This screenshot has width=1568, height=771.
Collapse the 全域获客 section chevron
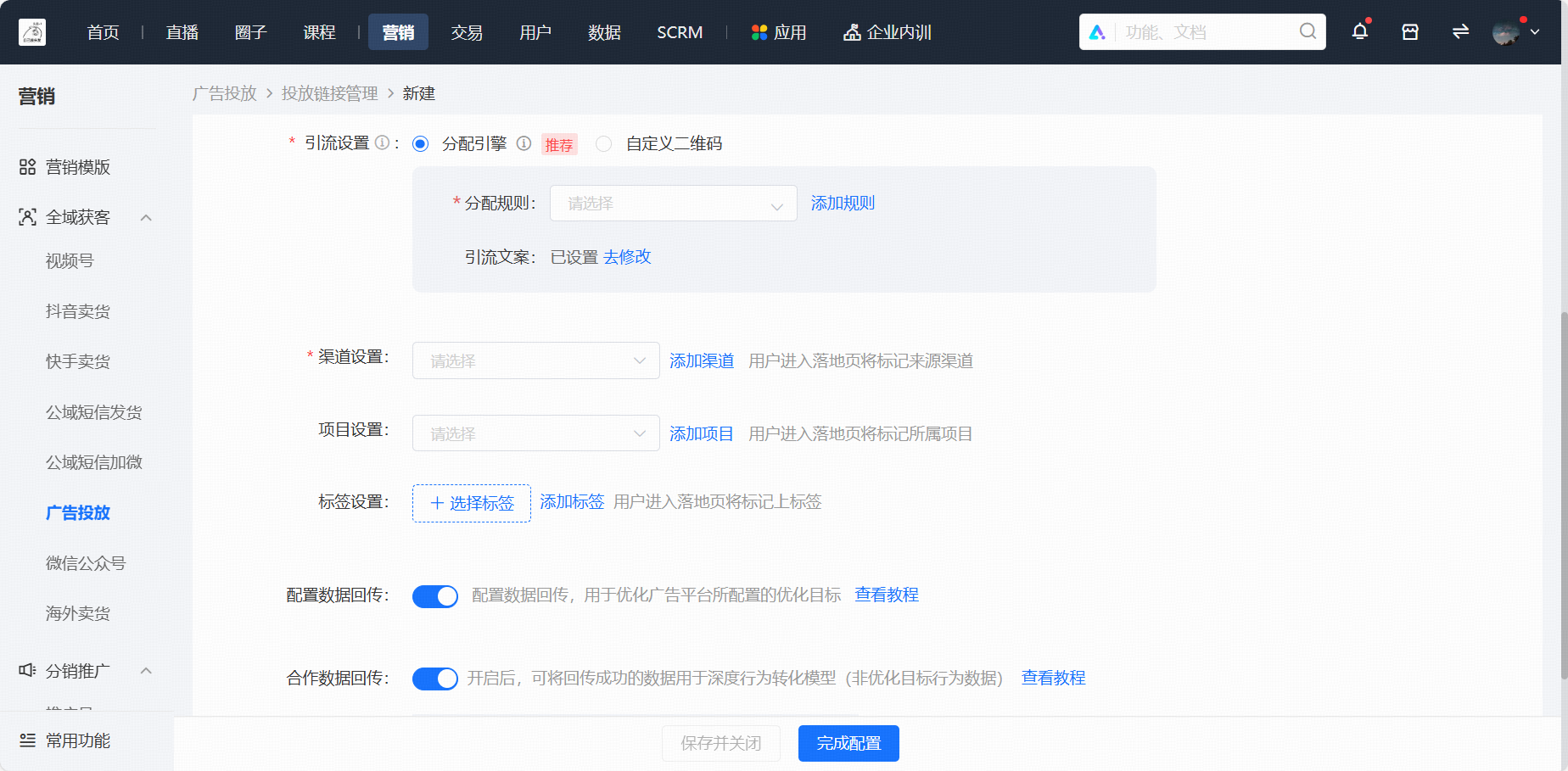click(x=146, y=218)
